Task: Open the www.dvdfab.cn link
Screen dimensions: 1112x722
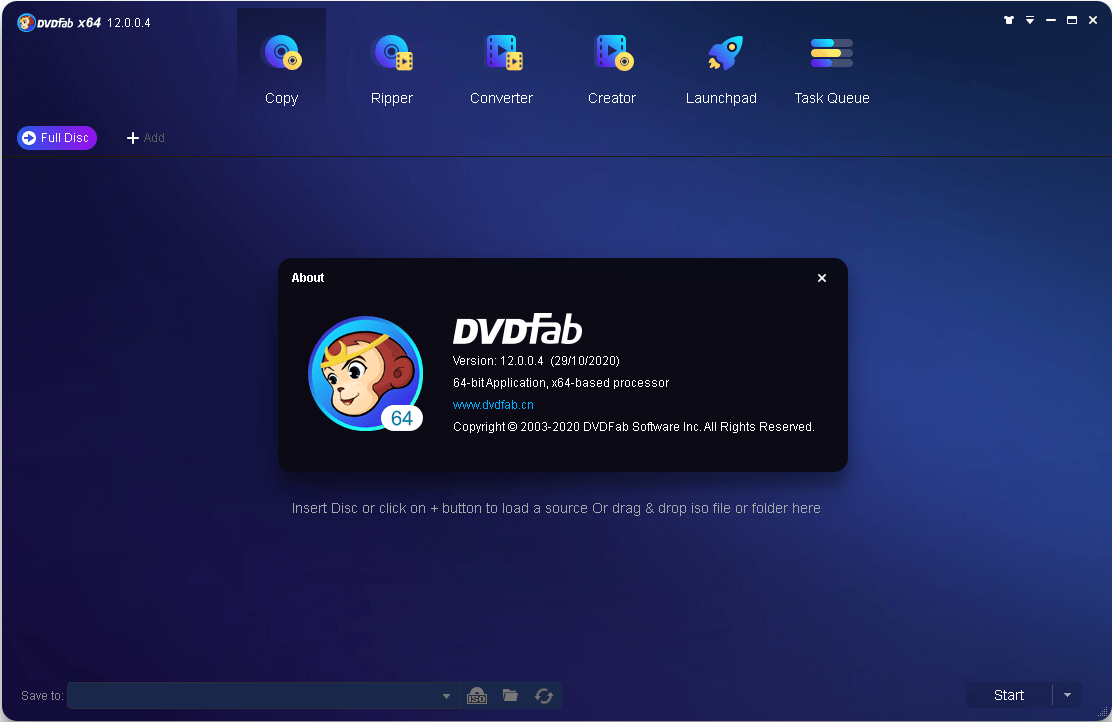Action: [x=493, y=404]
